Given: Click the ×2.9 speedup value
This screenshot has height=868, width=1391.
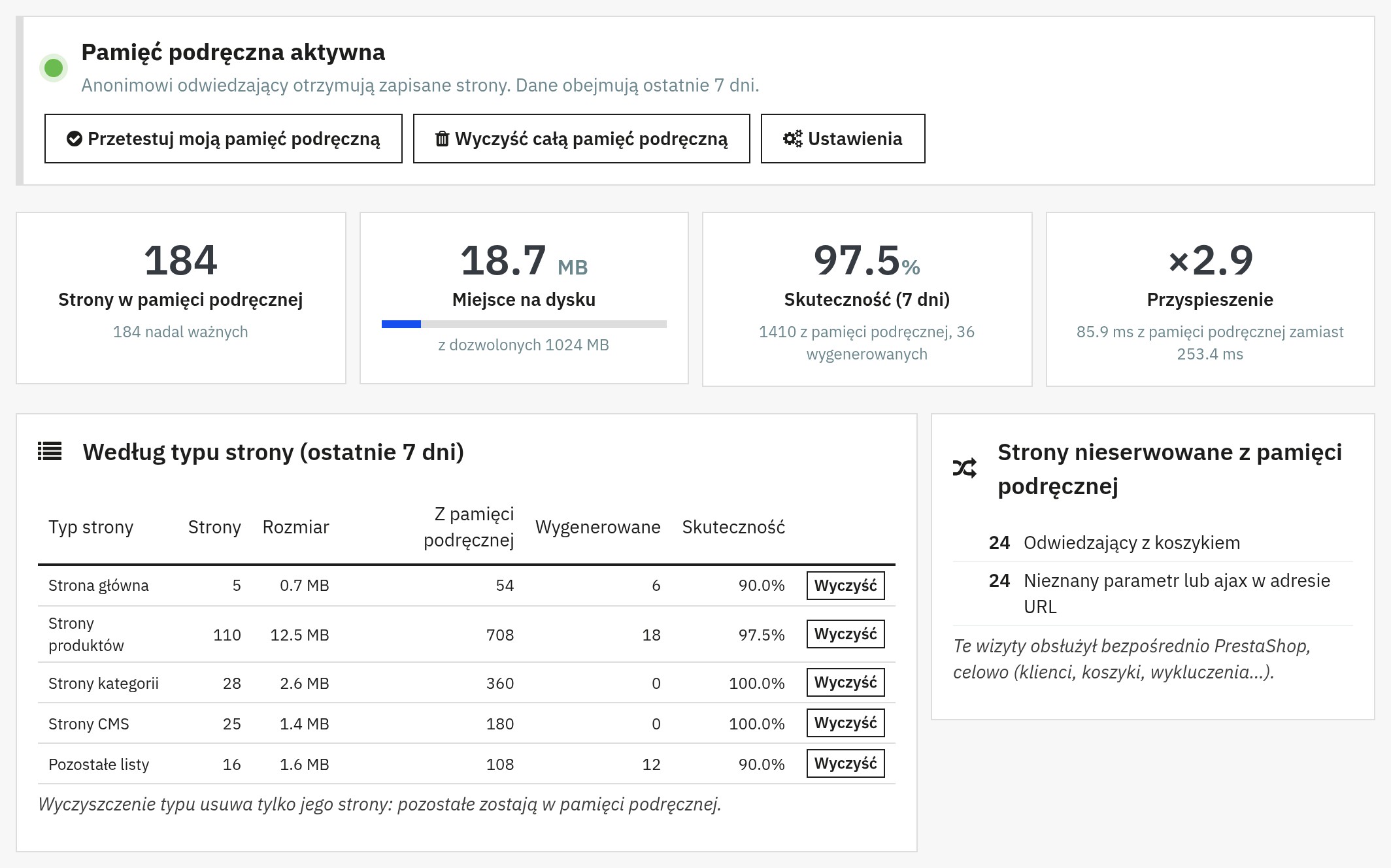Looking at the screenshot, I should point(1211,260).
